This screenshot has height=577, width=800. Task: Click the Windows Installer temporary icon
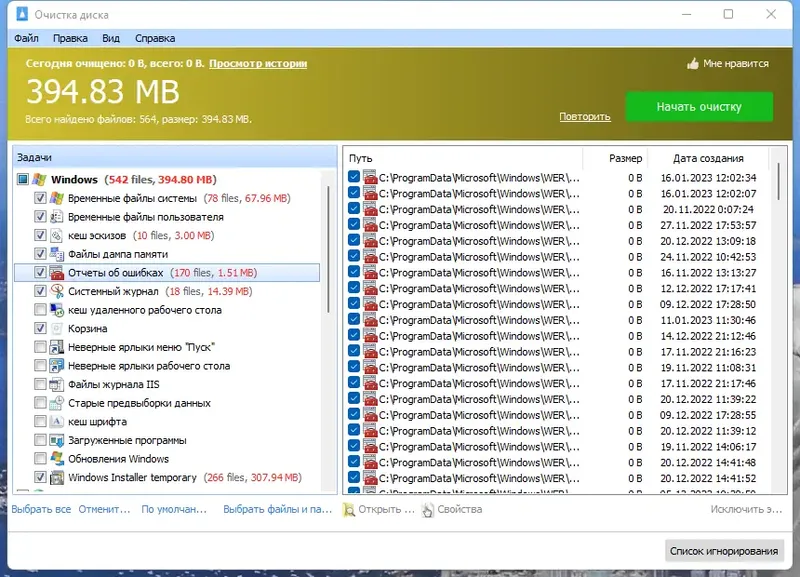tap(57, 478)
